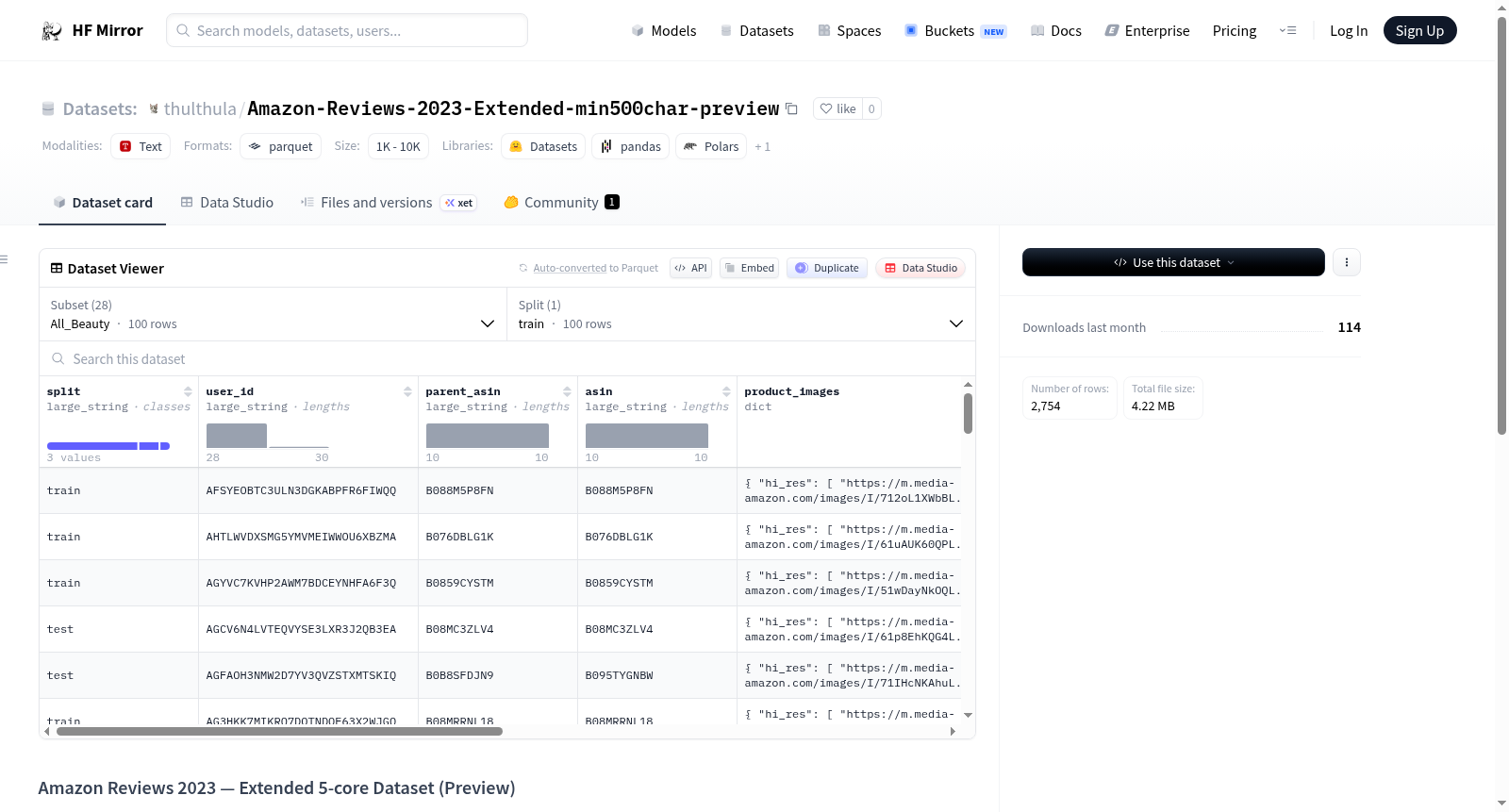Viewport: 1509px width, 812px height.
Task: Click the Duplicate button
Action: coord(827,268)
